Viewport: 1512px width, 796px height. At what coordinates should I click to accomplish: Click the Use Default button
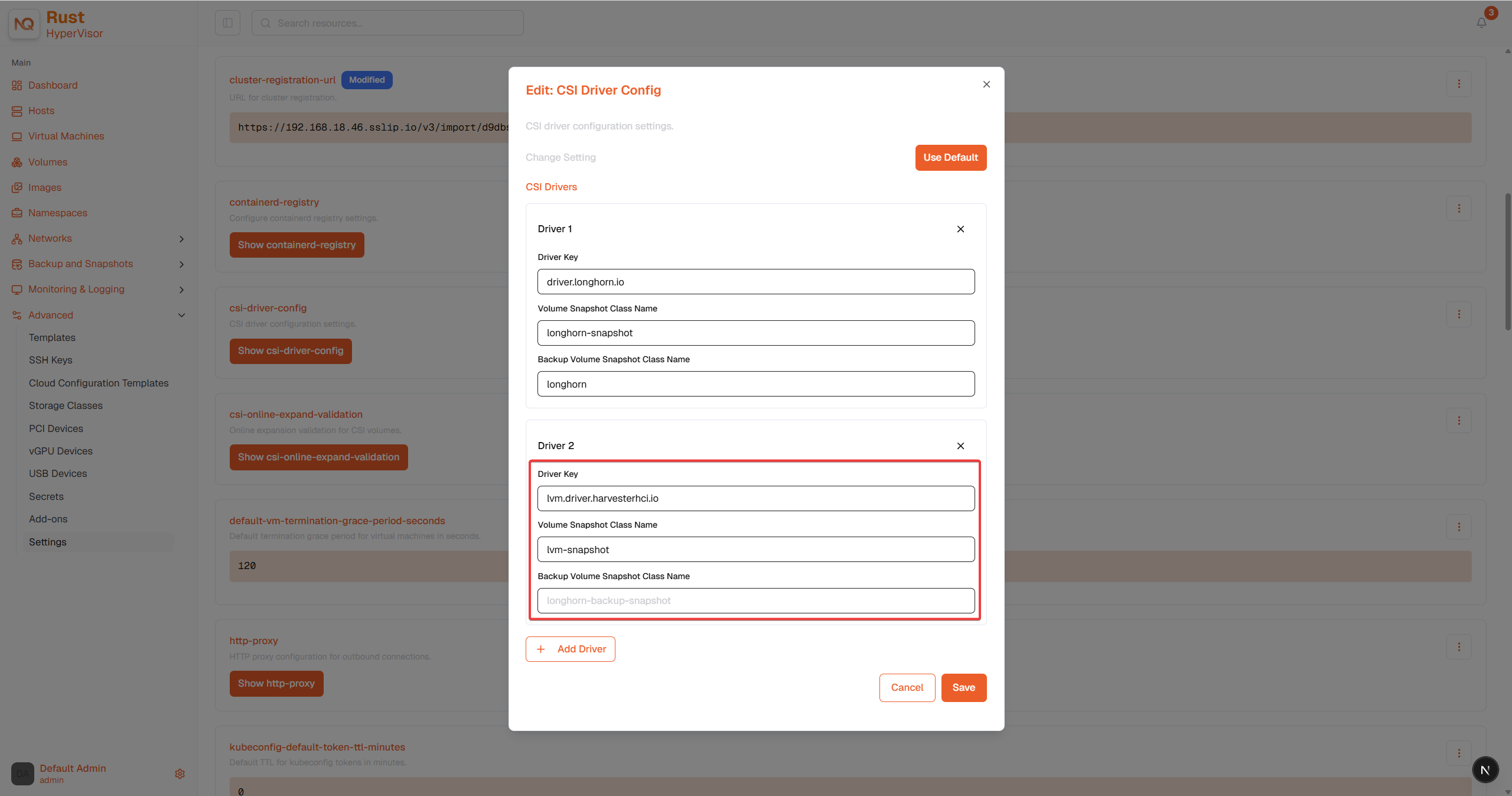pos(951,158)
